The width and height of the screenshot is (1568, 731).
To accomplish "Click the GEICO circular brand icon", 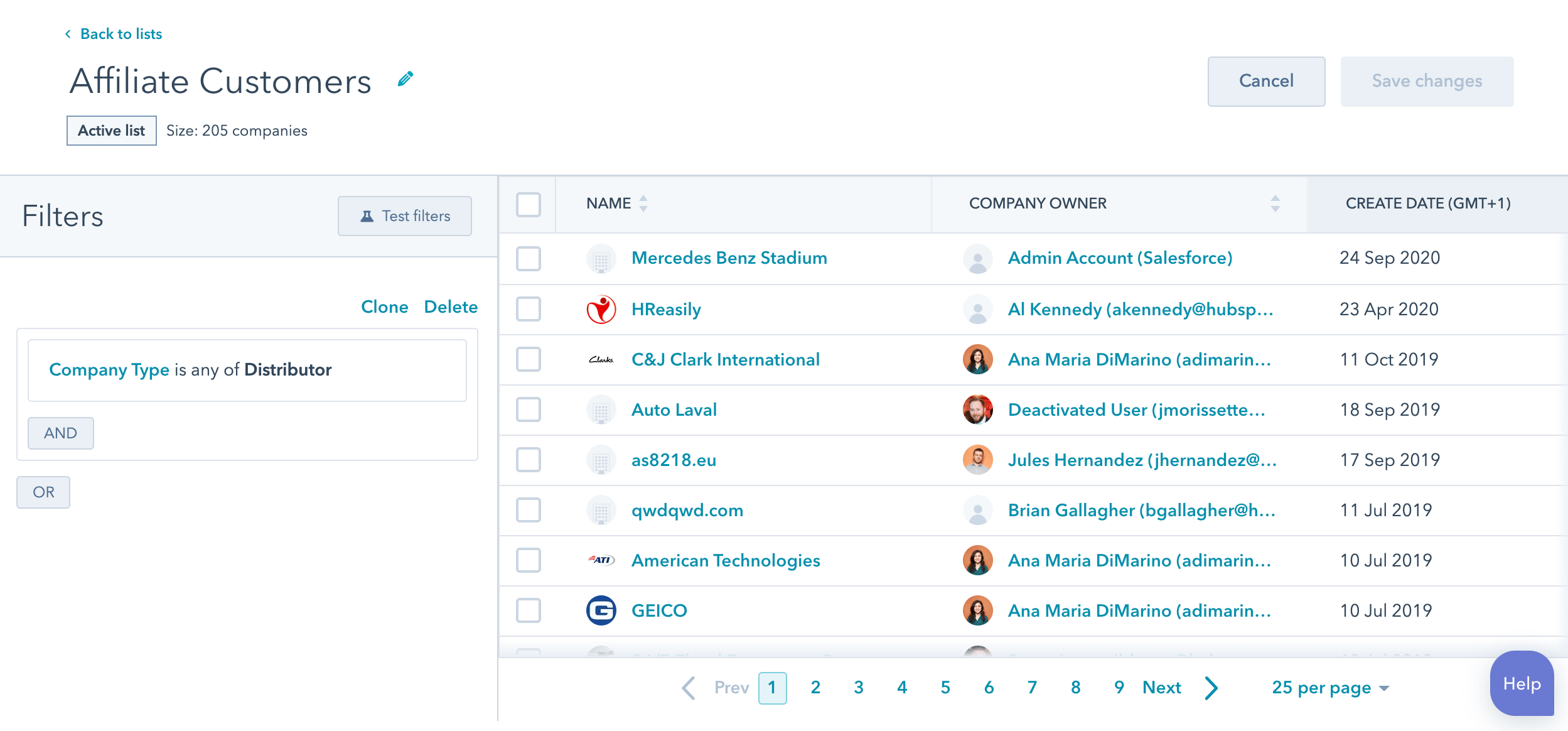I will click(600, 611).
